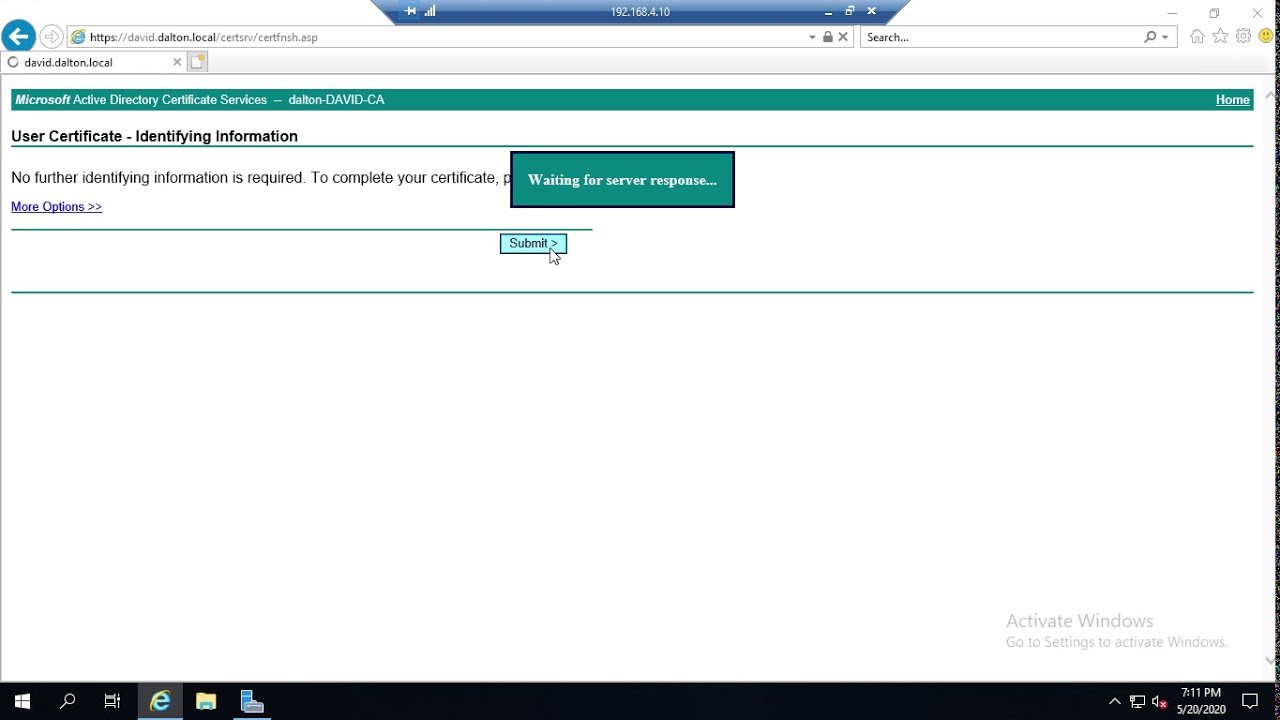
Task: Open File Explorer from taskbar
Action: (206, 702)
